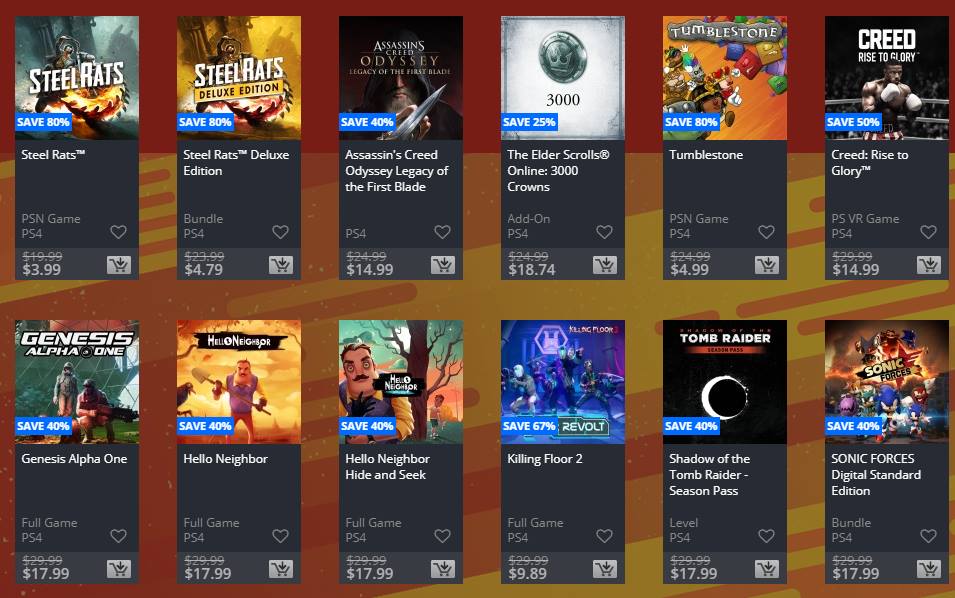Screen dimensions: 955x598
Task: Open Genesis Alpha One title link
Action: tap(74, 459)
